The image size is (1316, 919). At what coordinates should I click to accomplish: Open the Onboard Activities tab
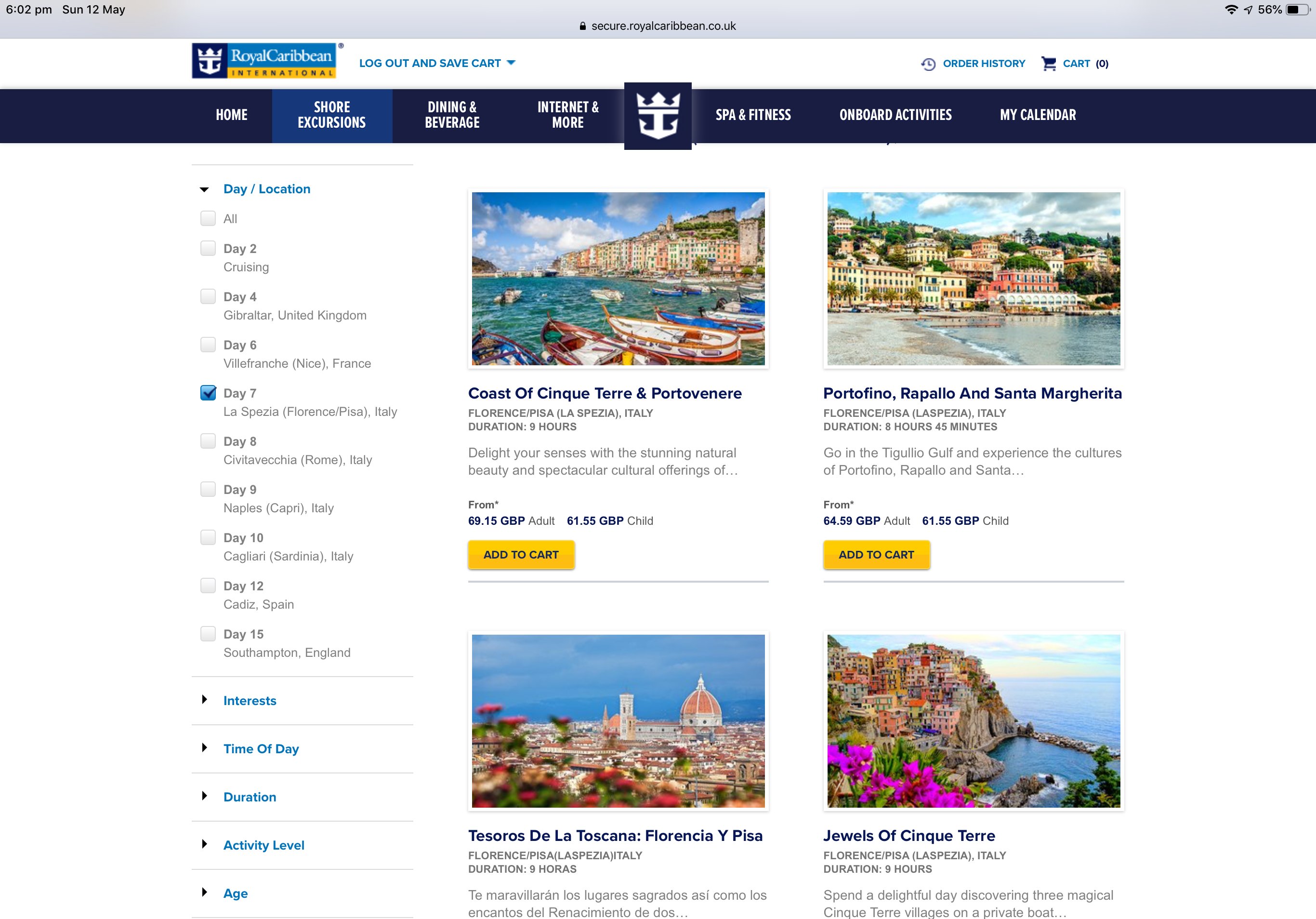[x=895, y=115]
